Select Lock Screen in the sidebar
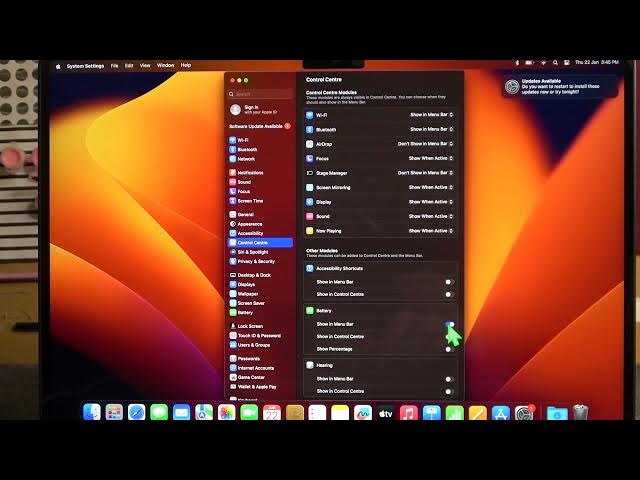The width and height of the screenshot is (640, 480). tap(260, 326)
